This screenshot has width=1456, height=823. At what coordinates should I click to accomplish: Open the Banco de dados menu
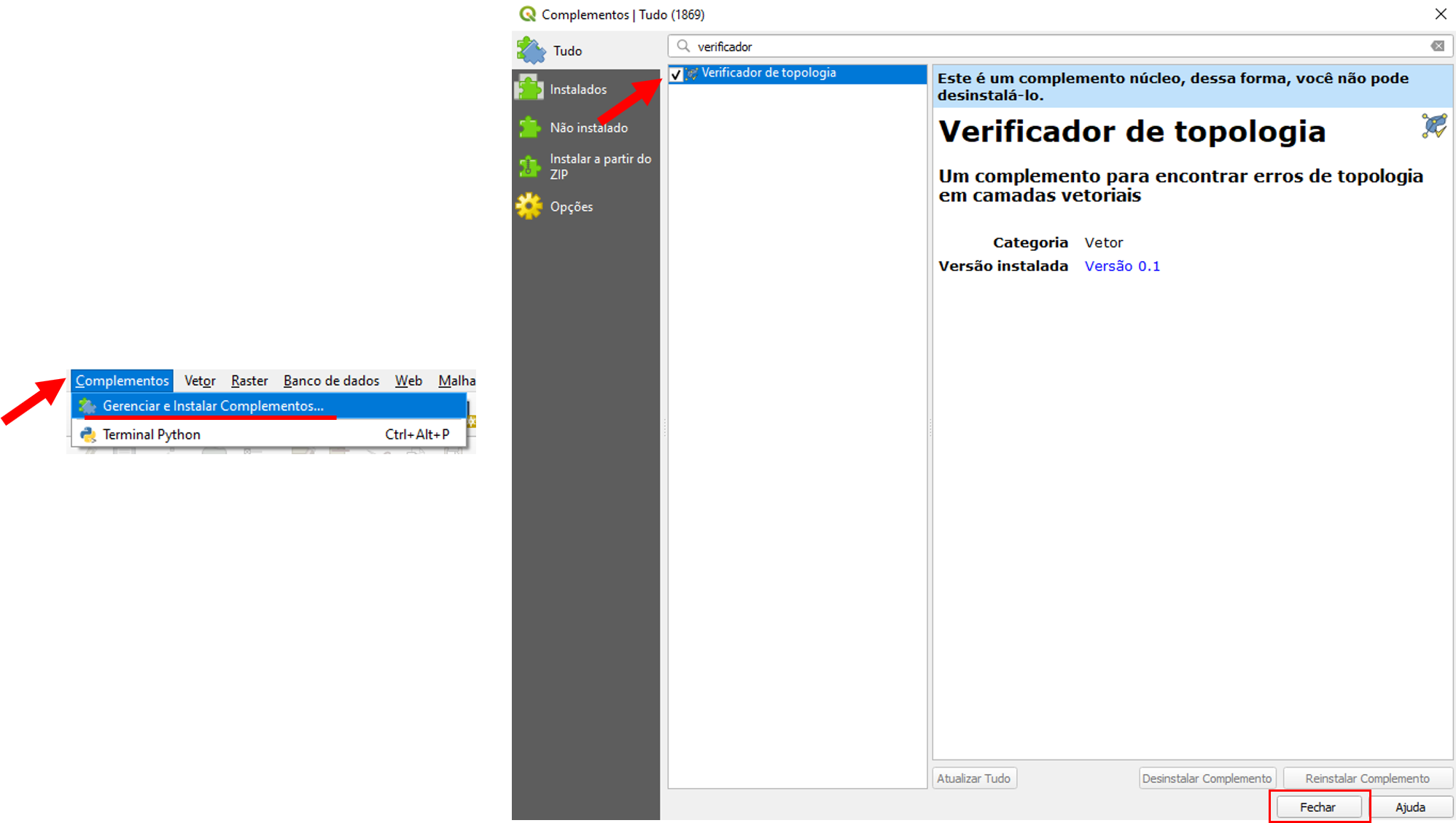click(x=331, y=381)
